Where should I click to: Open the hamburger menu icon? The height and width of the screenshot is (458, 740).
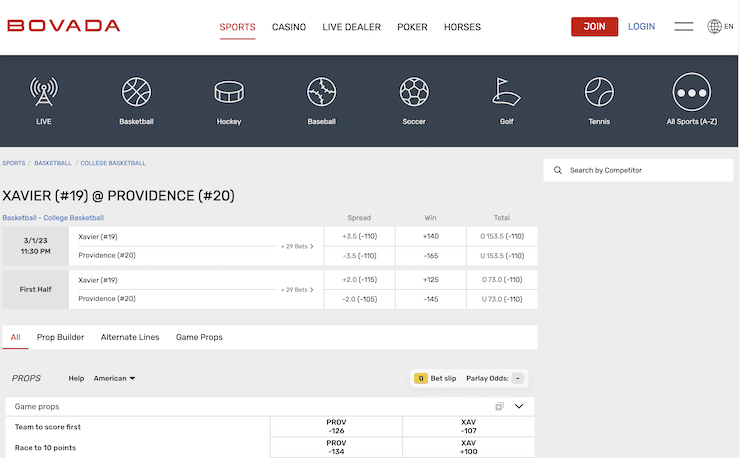point(684,27)
